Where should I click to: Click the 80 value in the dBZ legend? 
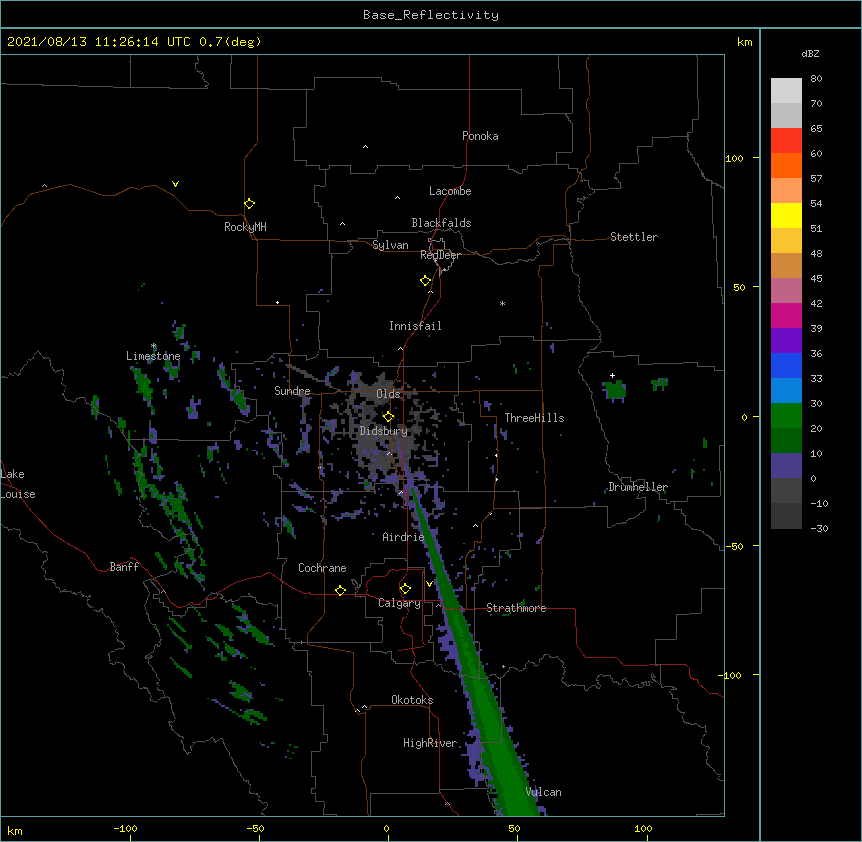click(816, 79)
